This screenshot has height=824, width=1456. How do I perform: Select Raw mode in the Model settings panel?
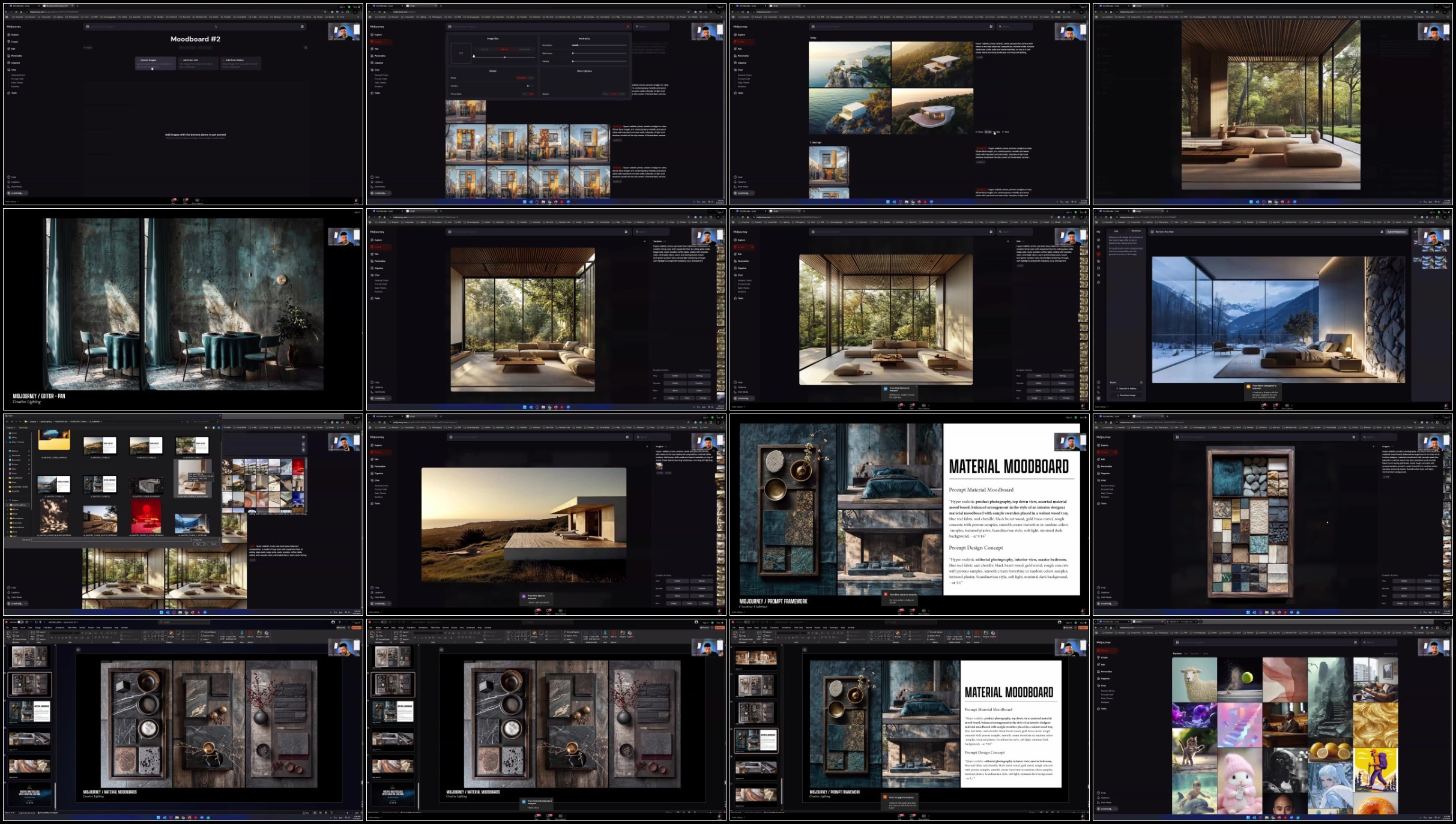click(531, 78)
